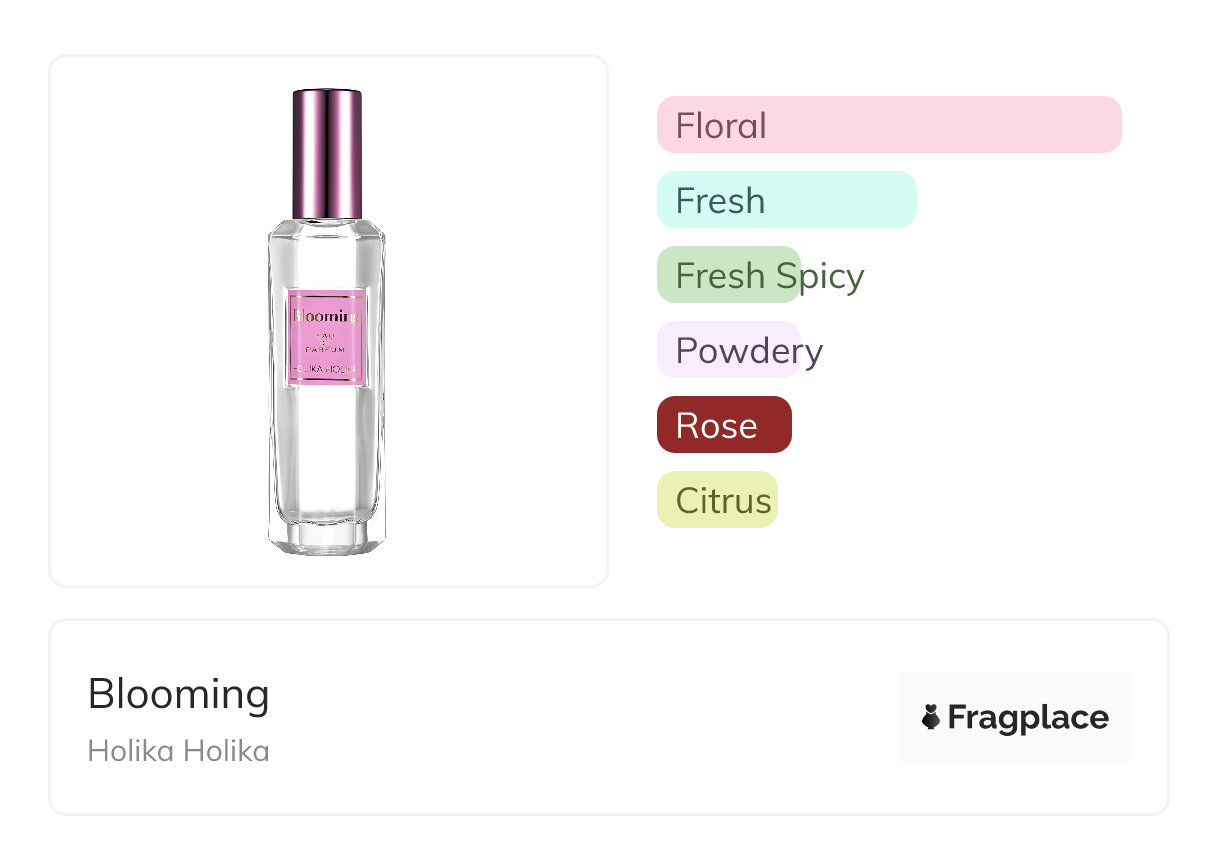Click "Holika Holika" text on bottle label

327,369
